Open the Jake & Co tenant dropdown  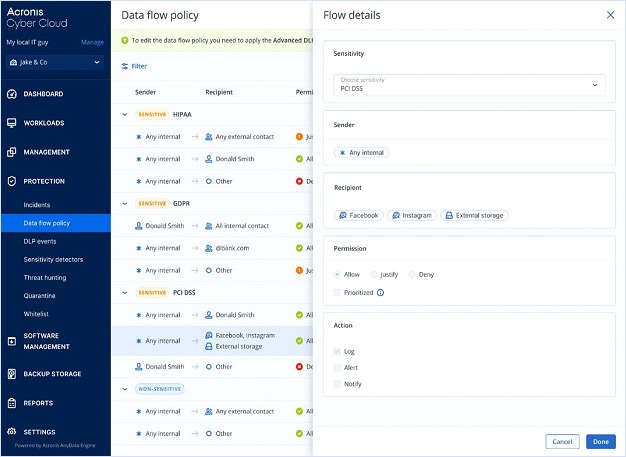point(55,63)
